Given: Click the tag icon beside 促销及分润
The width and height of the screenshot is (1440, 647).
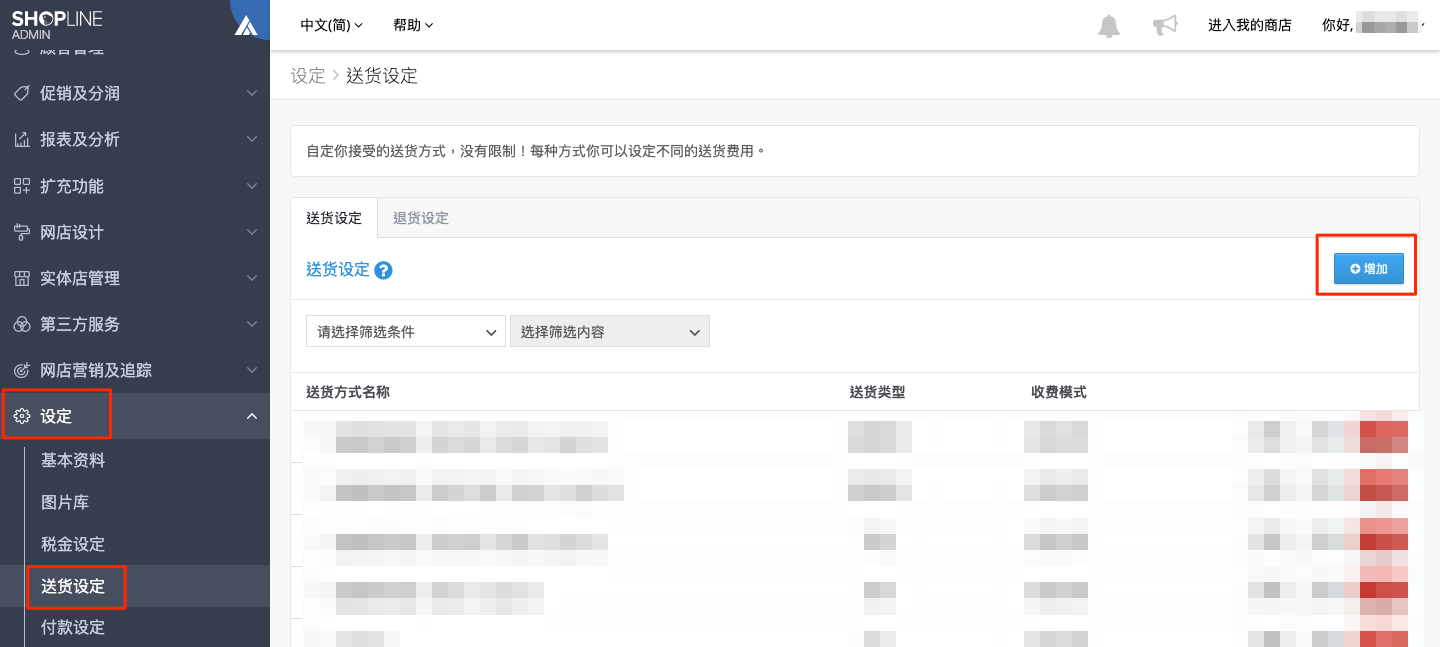Looking at the screenshot, I should [21, 93].
